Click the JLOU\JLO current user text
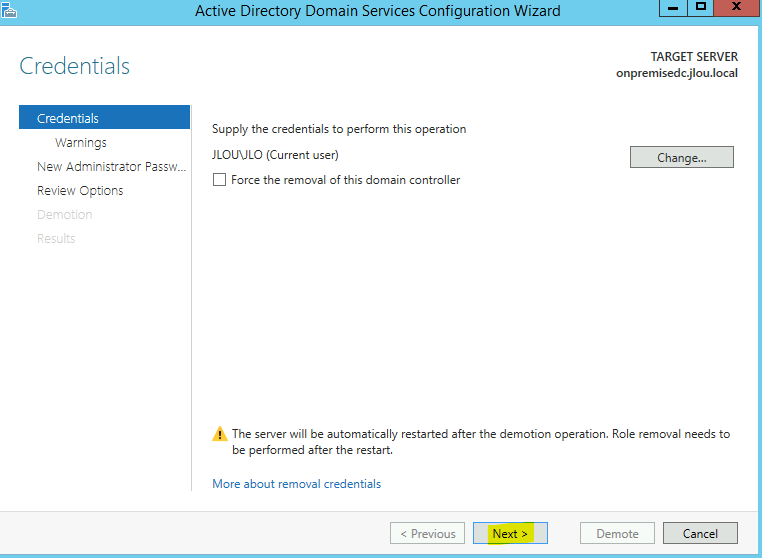The width and height of the screenshot is (762, 558). click(x=275, y=155)
